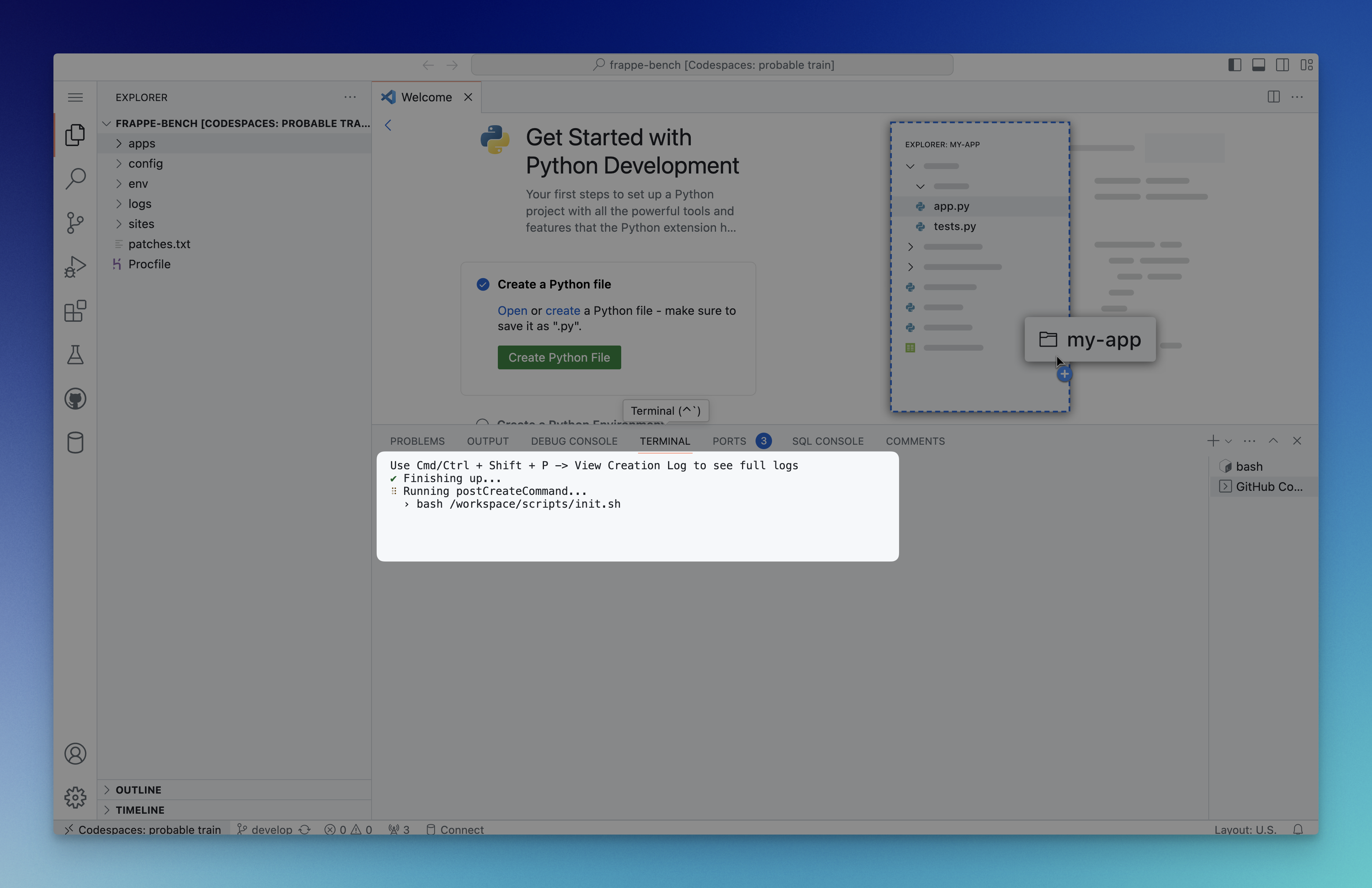Open the editor More Actions ellipsis
This screenshot has height=888, width=1372.
pos(1297,97)
